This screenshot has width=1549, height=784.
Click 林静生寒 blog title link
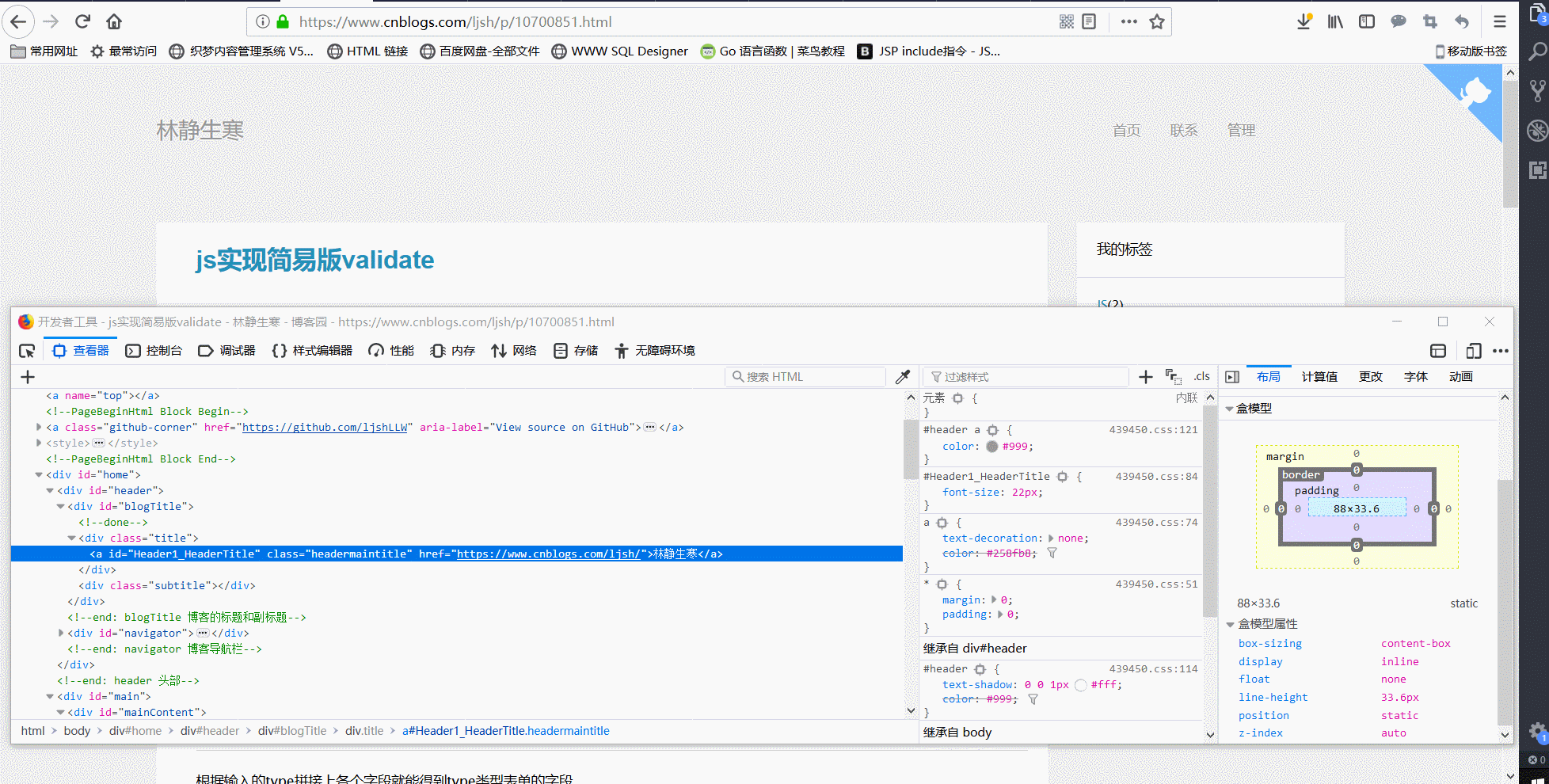pyautogui.click(x=200, y=131)
